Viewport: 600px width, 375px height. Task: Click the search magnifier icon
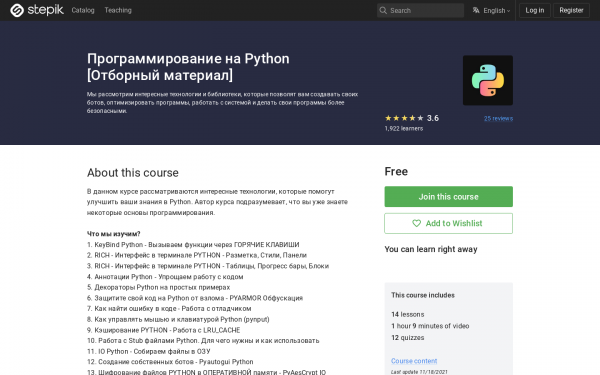pyautogui.click(x=383, y=10)
